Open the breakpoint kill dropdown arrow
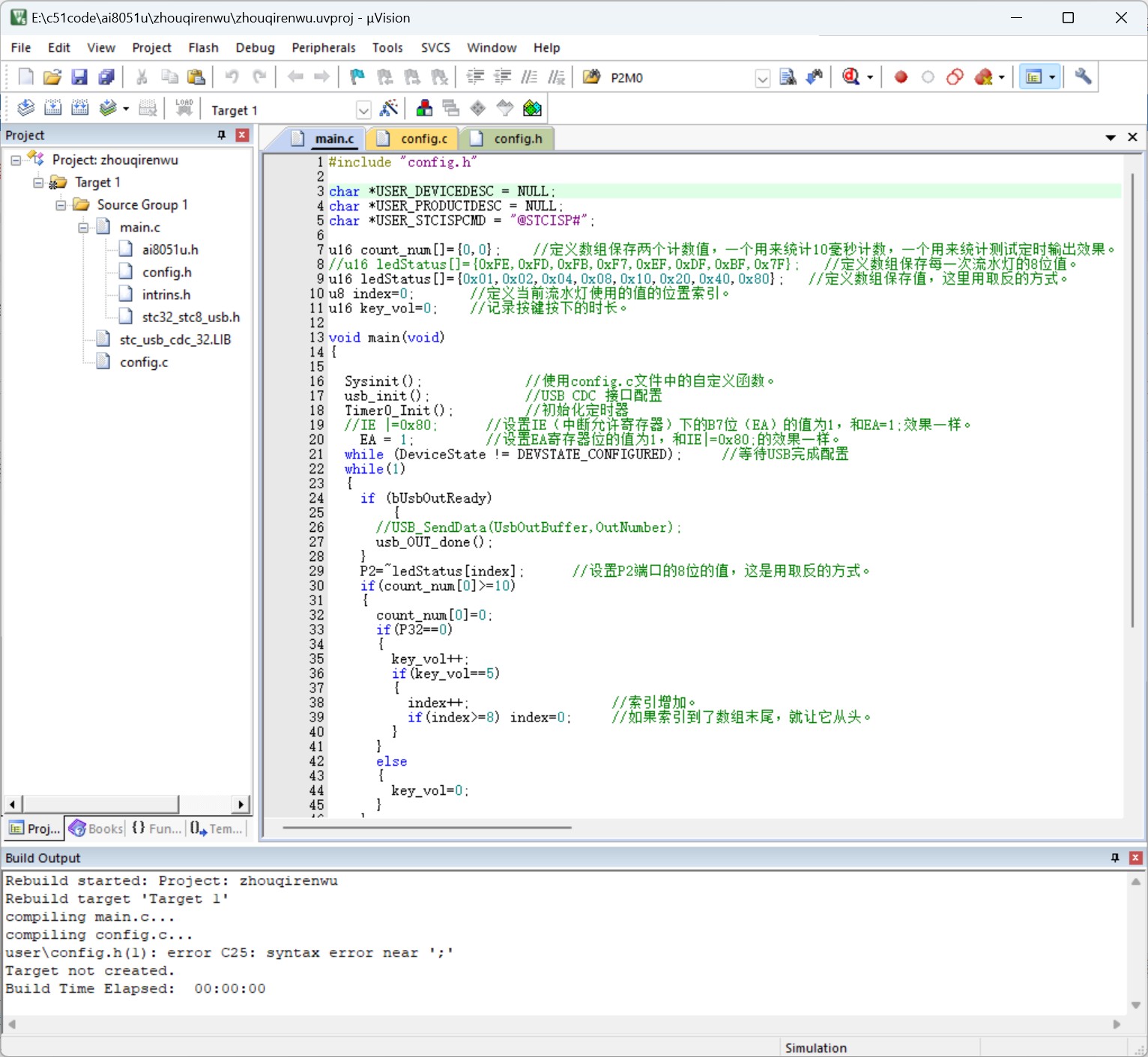 (x=1002, y=77)
